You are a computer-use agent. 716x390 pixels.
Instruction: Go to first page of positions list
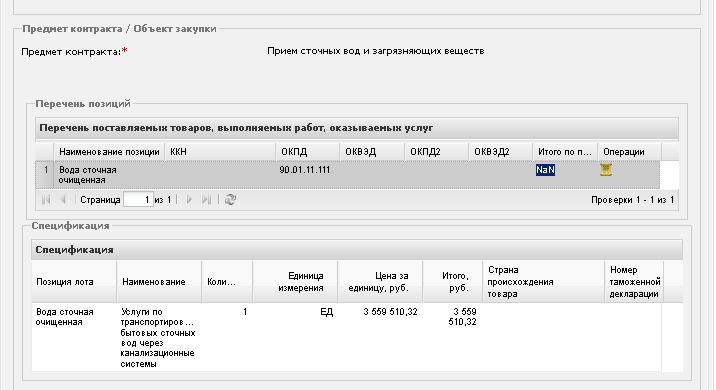pyautogui.click(x=46, y=200)
